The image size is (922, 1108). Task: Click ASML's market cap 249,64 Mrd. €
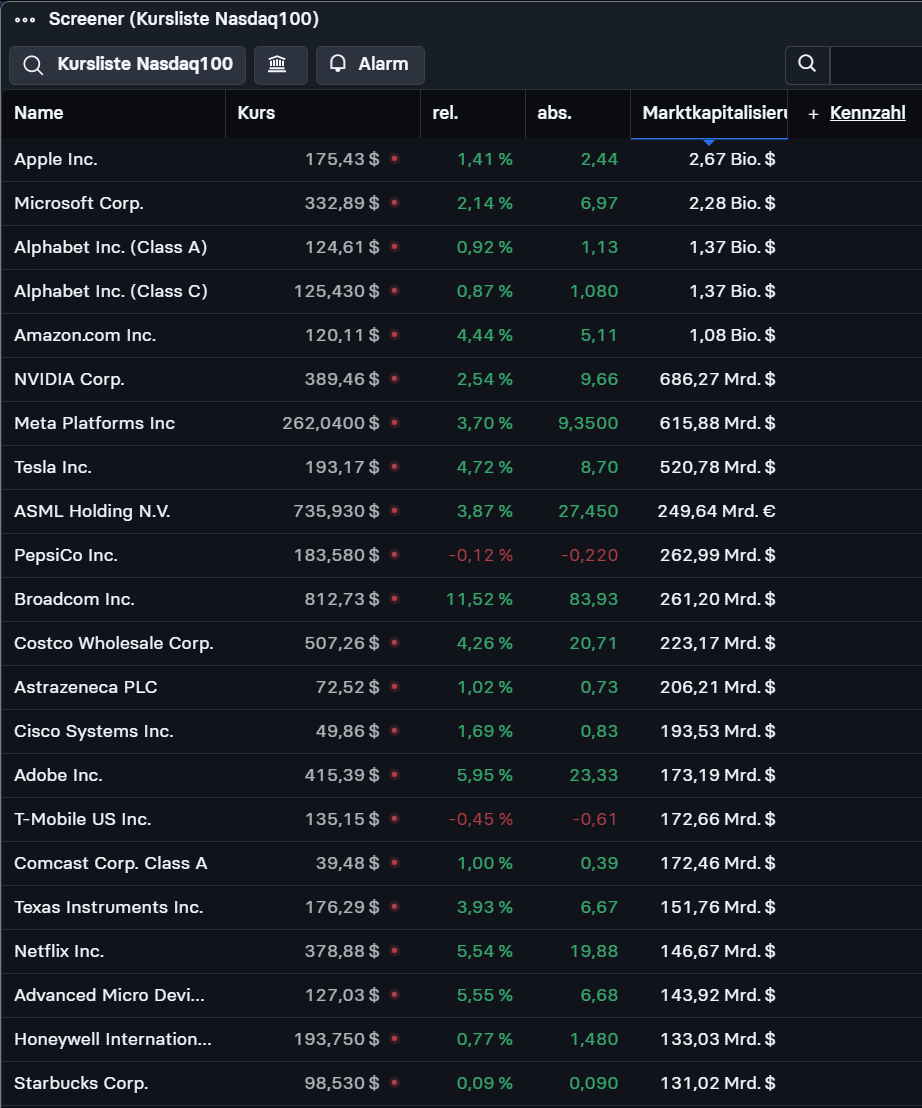click(716, 511)
